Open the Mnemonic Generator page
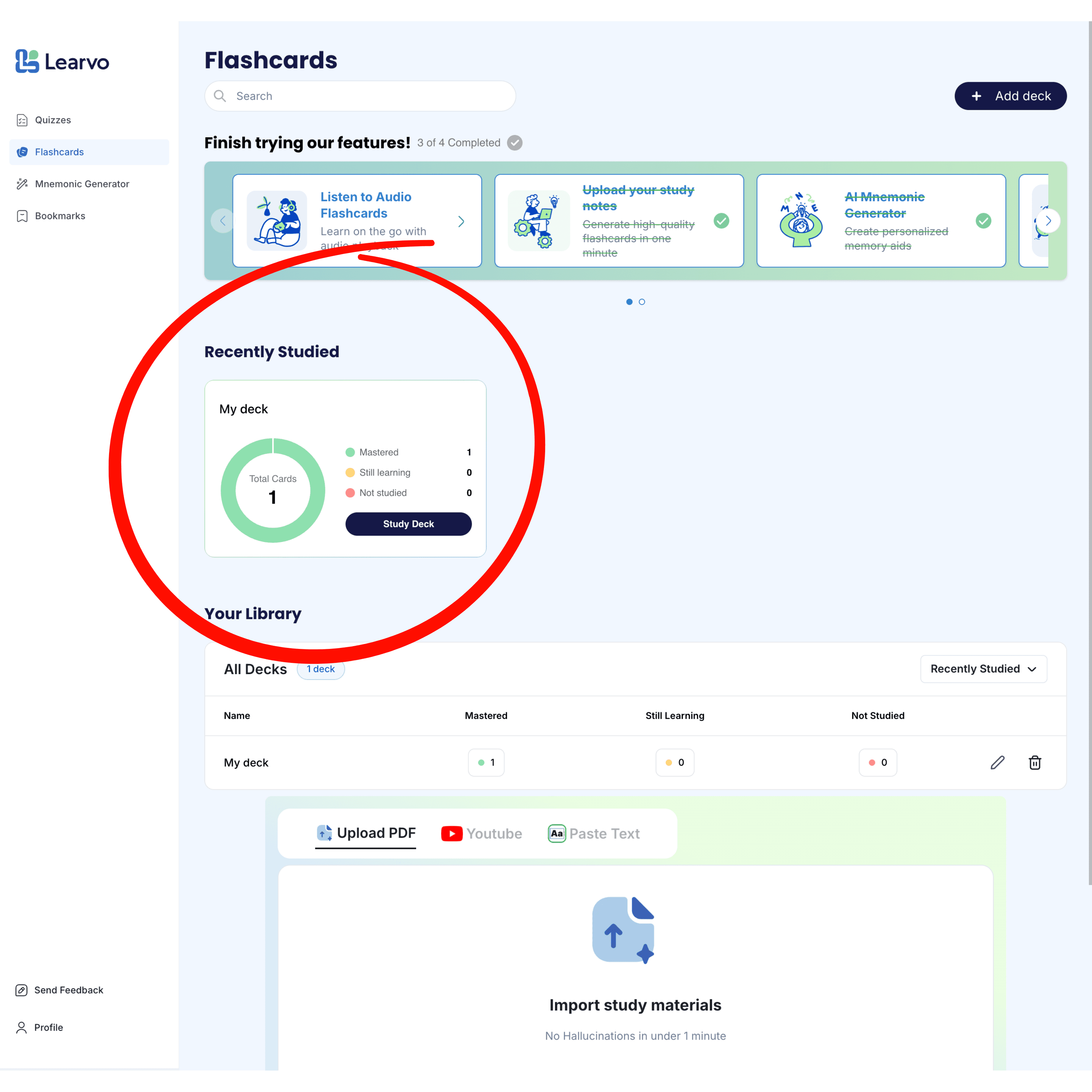 [x=82, y=184]
